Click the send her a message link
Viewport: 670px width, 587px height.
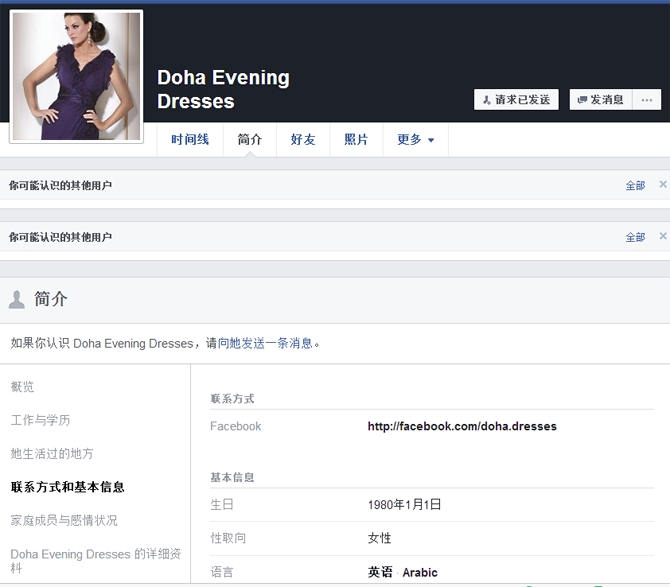click(x=271, y=343)
